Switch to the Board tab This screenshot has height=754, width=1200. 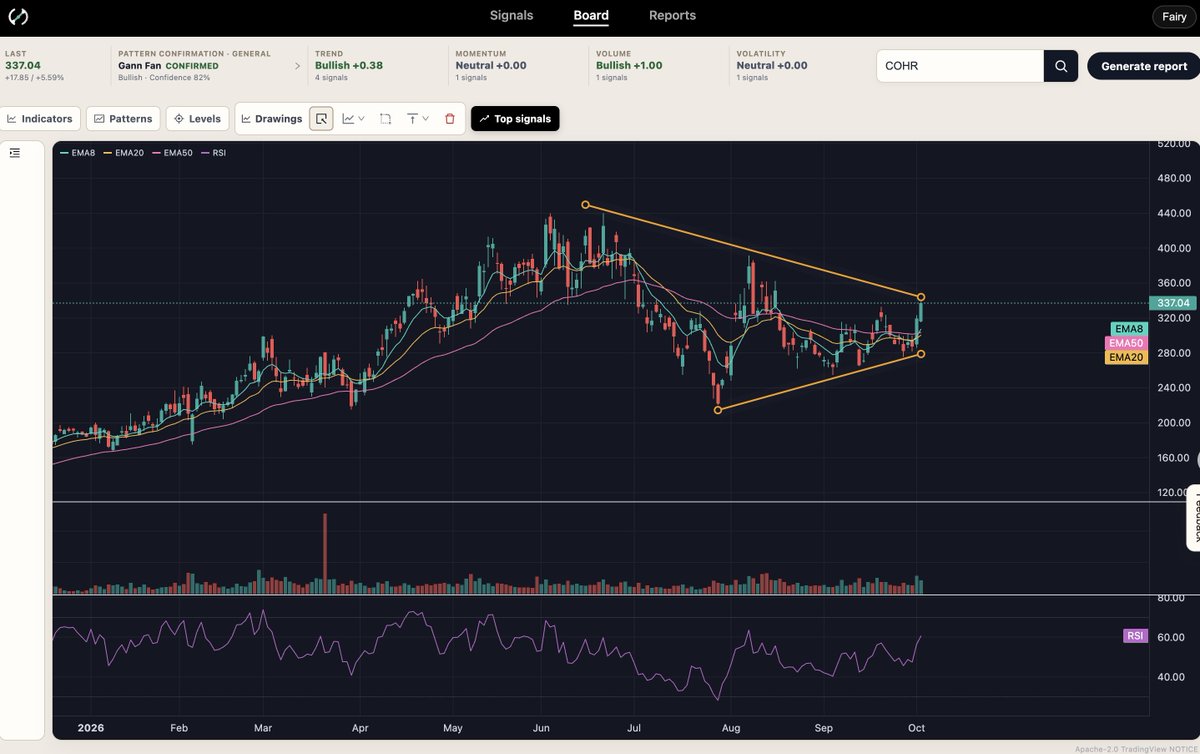(591, 16)
